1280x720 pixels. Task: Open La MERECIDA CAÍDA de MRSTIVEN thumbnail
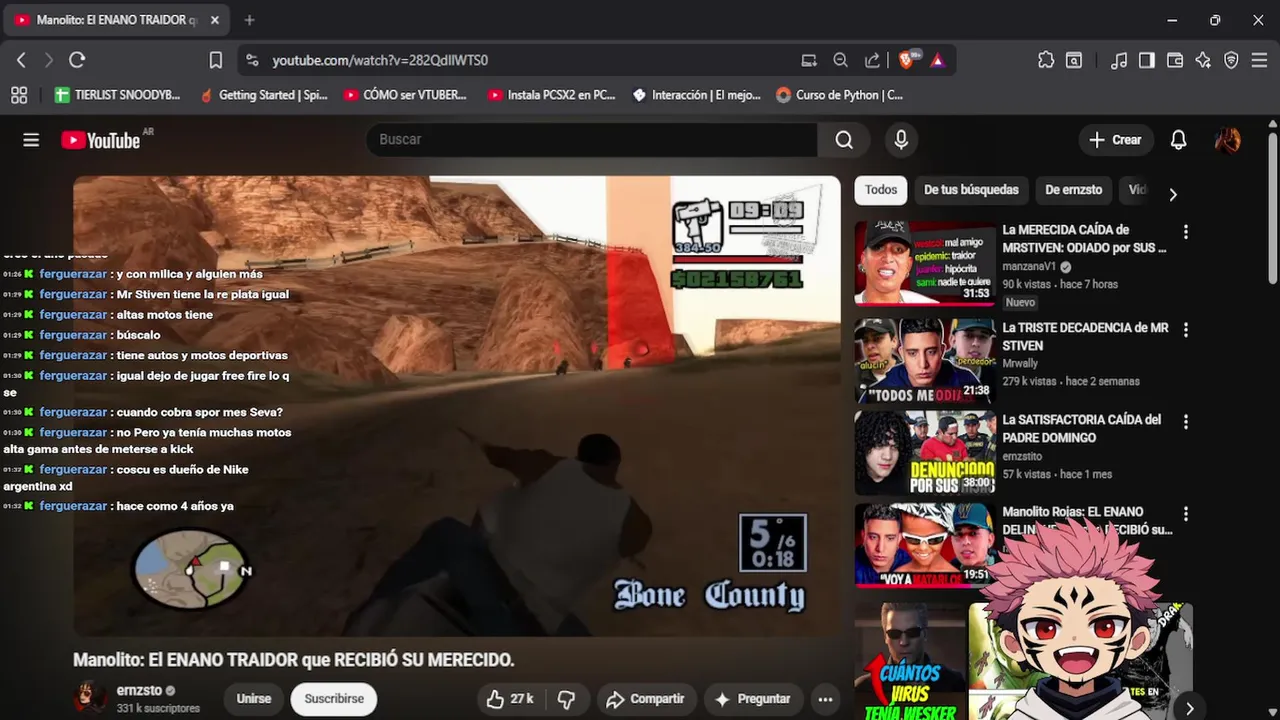pyautogui.click(x=925, y=262)
